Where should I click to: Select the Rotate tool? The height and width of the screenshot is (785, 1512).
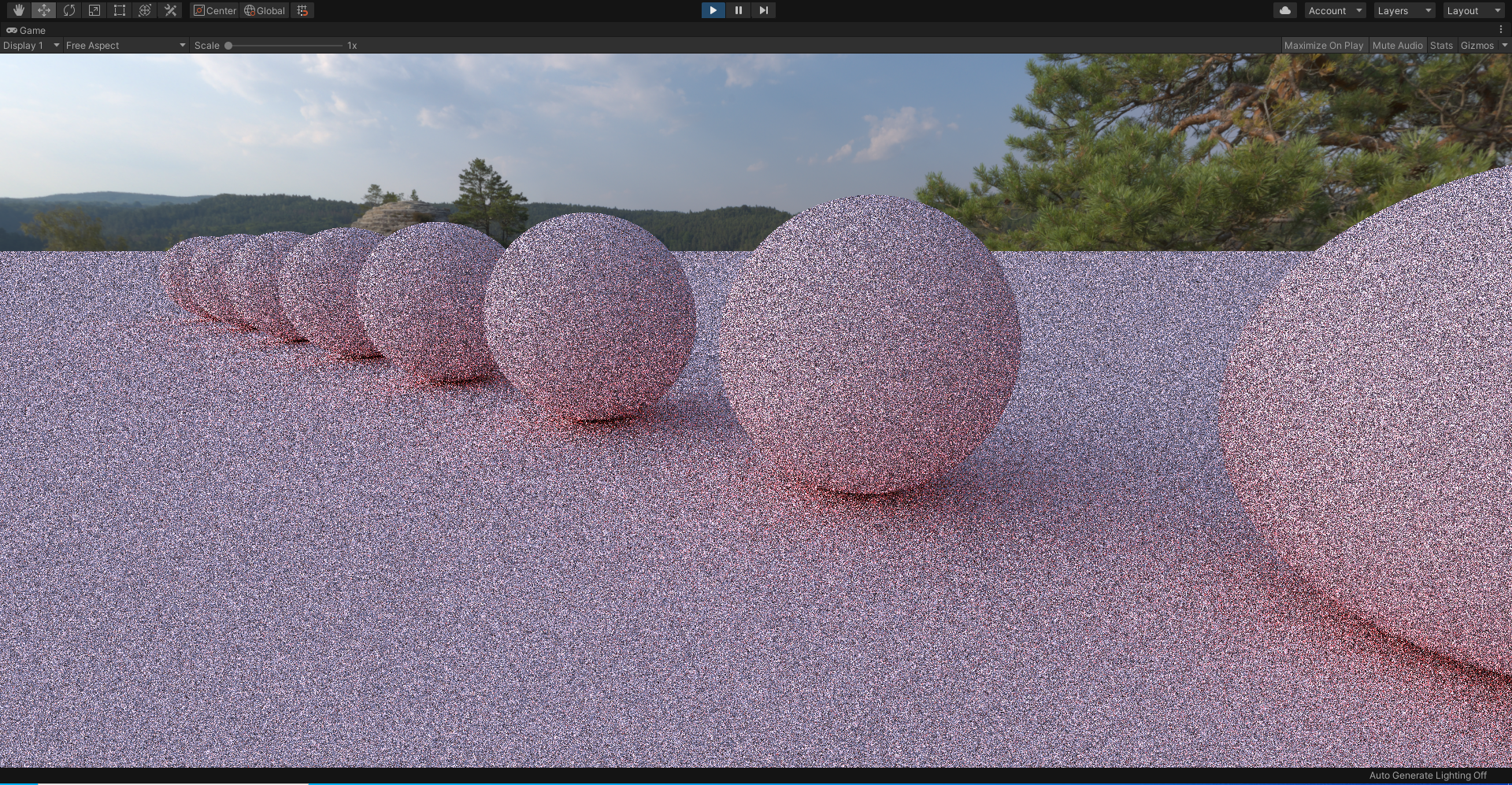point(69,10)
